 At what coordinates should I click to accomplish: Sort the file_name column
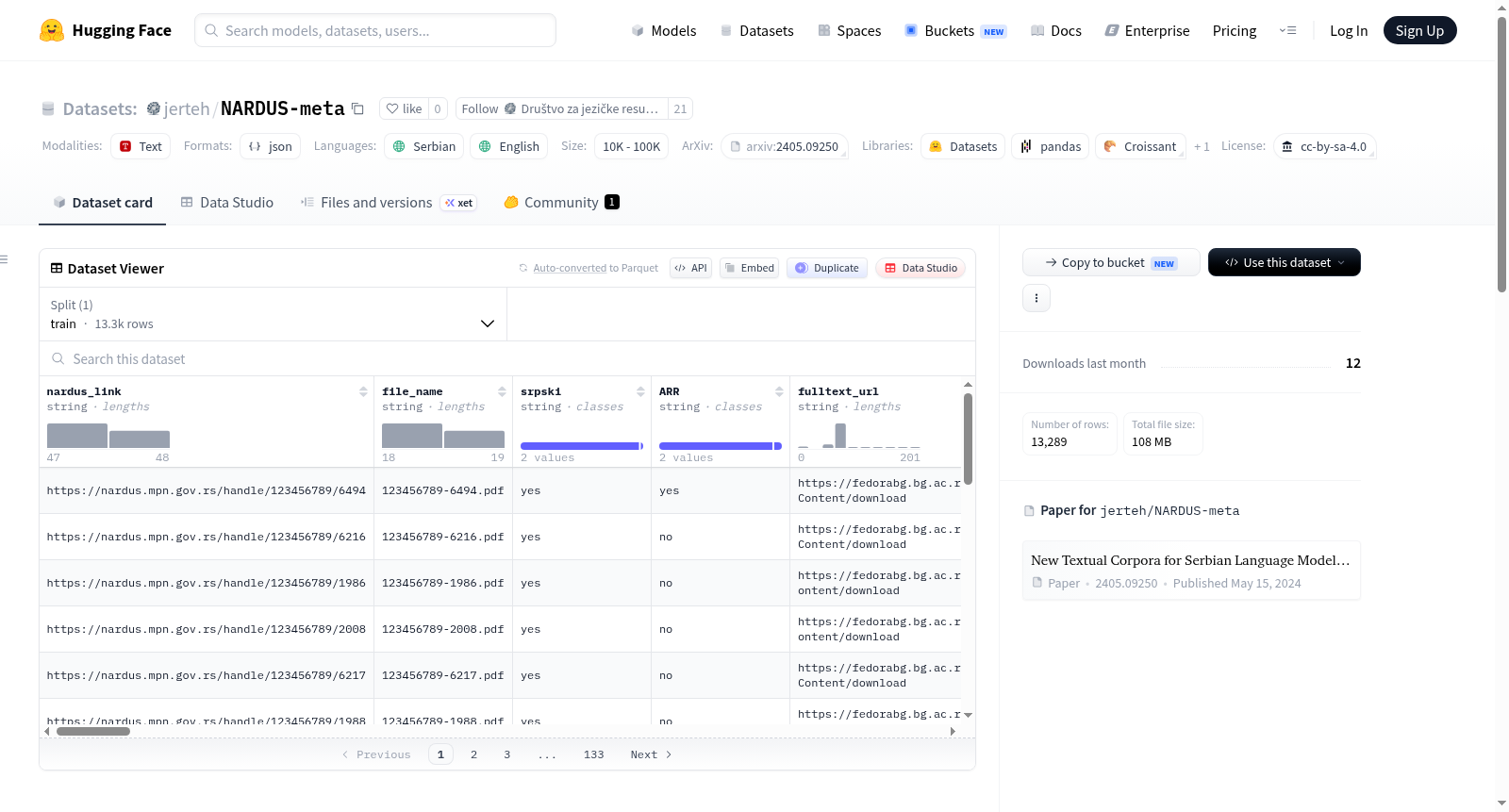[502, 391]
